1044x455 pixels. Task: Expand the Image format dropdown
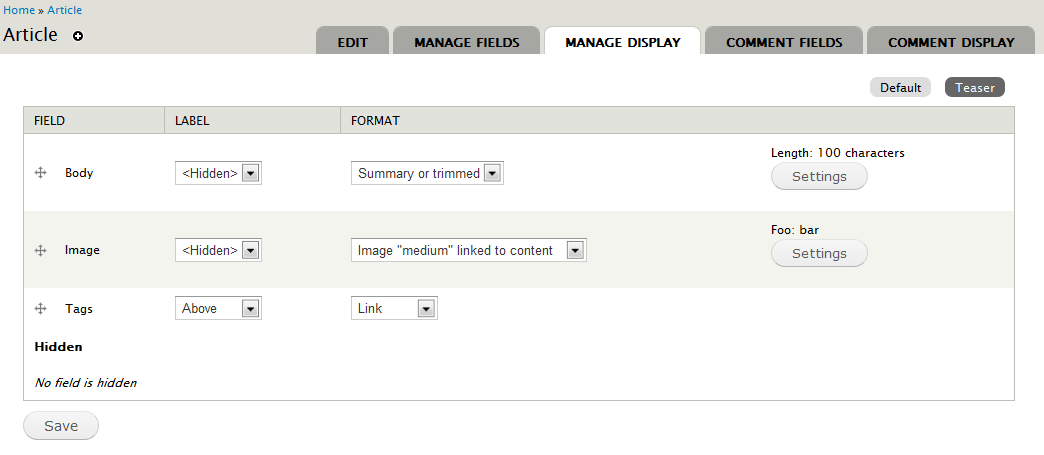pos(468,250)
